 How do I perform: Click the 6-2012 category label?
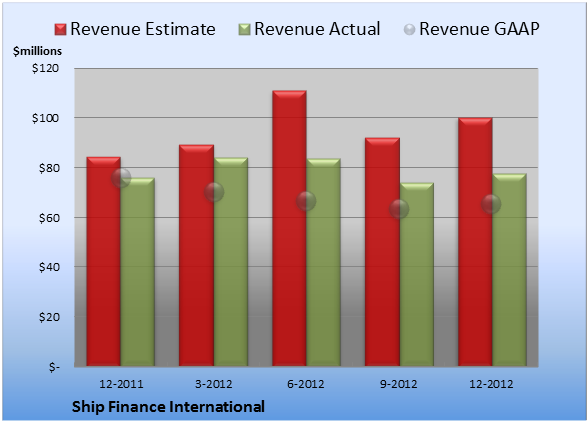coord(306,384)
